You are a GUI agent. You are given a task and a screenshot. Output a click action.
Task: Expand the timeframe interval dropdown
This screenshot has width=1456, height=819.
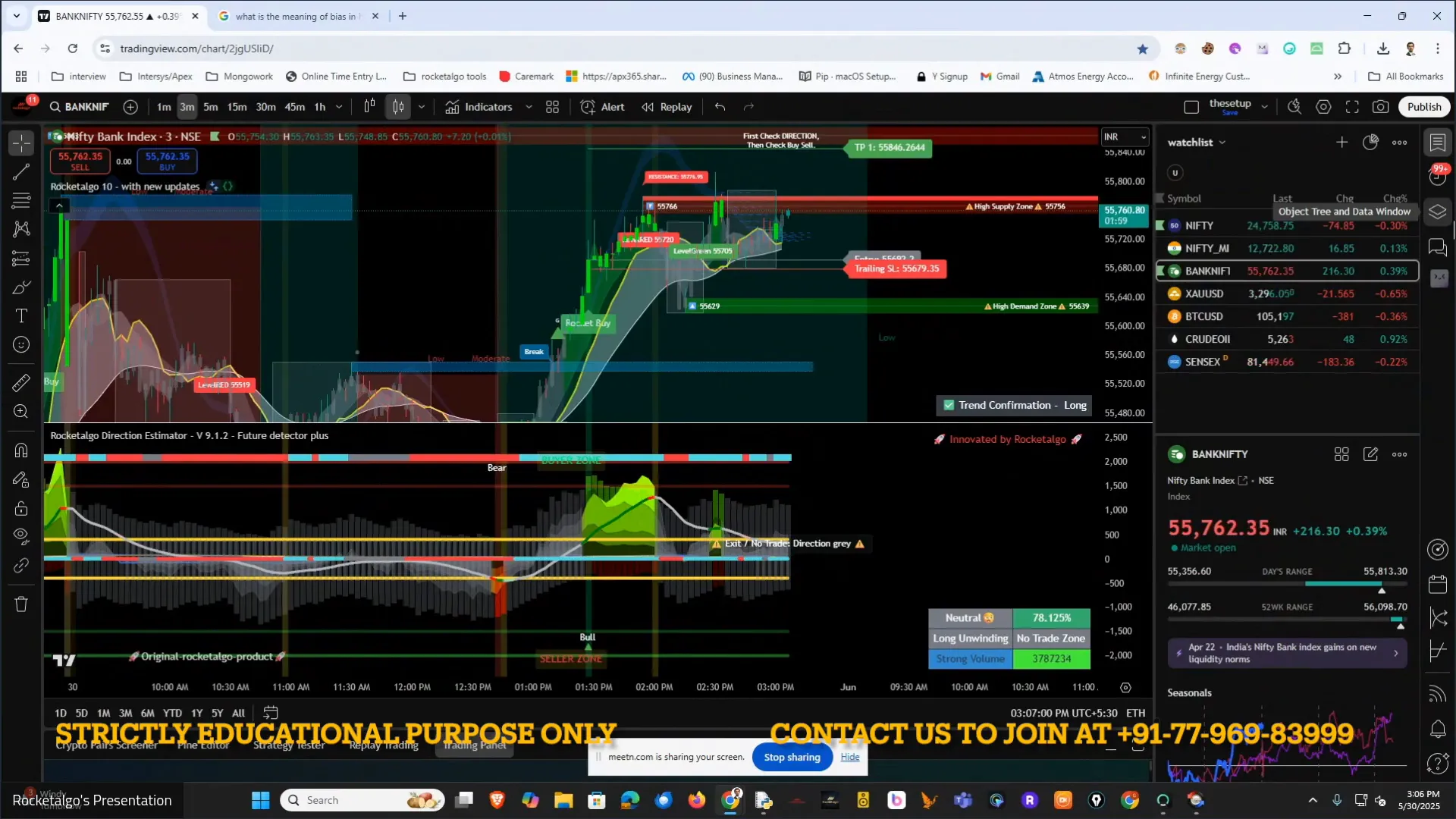tap(339, 107)
